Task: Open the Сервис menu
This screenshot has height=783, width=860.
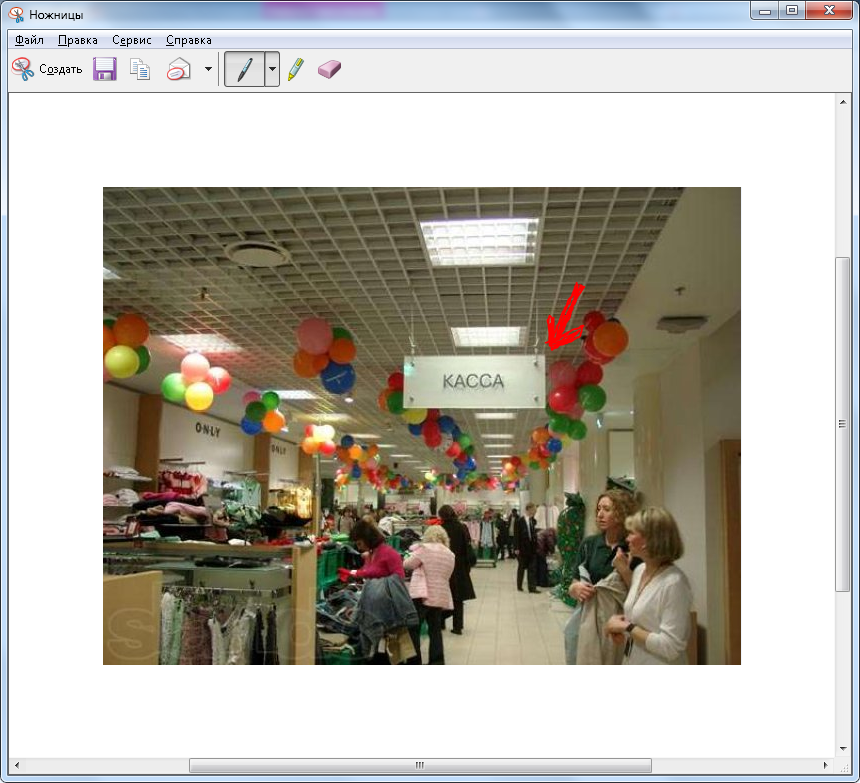Action: (132, 40)
